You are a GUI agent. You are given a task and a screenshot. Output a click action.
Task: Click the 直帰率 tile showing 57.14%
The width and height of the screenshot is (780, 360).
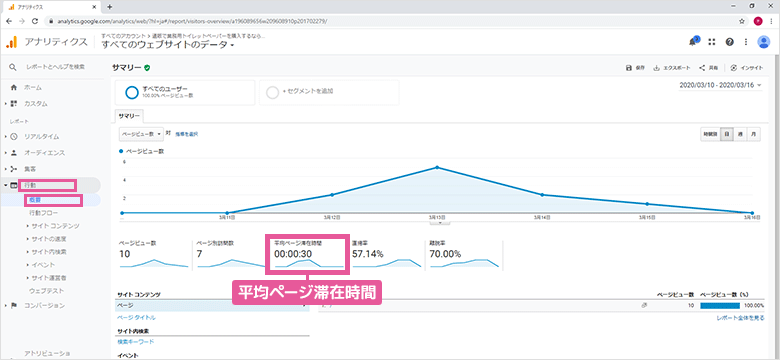[387, 255]
